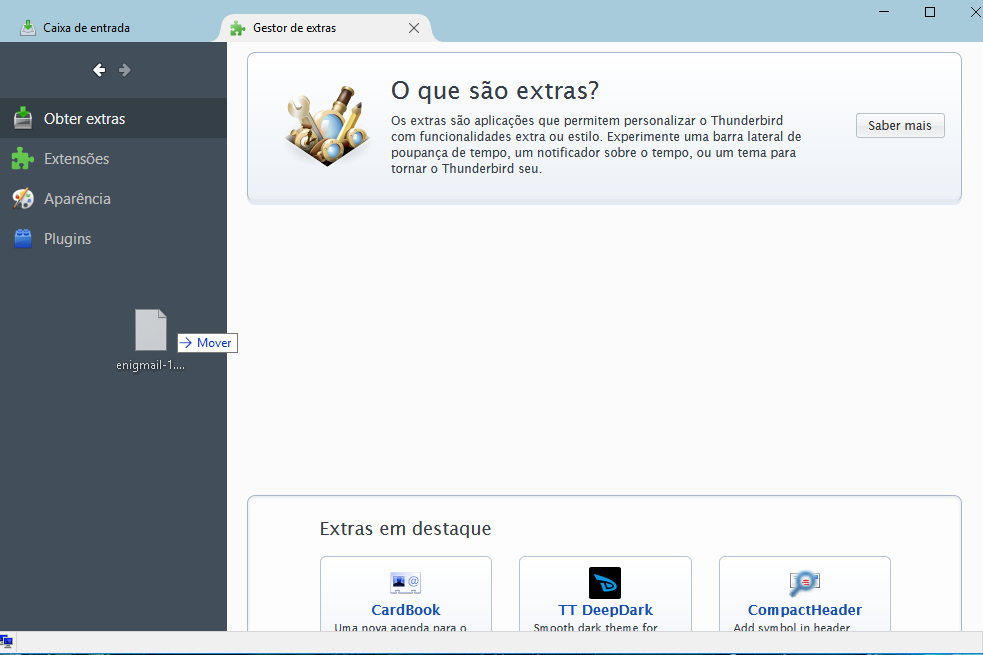The image size is (983, 655).
Task: Click the 'Extras em destaque' heading
Action: 405,528
